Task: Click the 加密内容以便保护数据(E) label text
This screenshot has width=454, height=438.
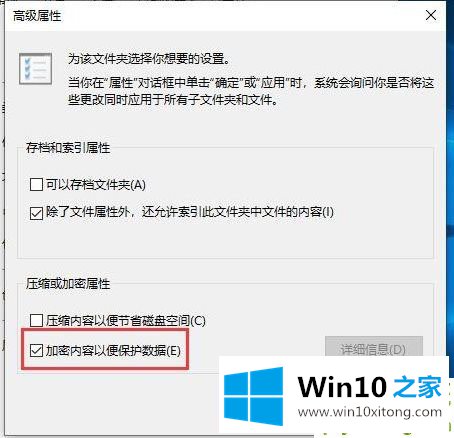Action: (113, 350)
